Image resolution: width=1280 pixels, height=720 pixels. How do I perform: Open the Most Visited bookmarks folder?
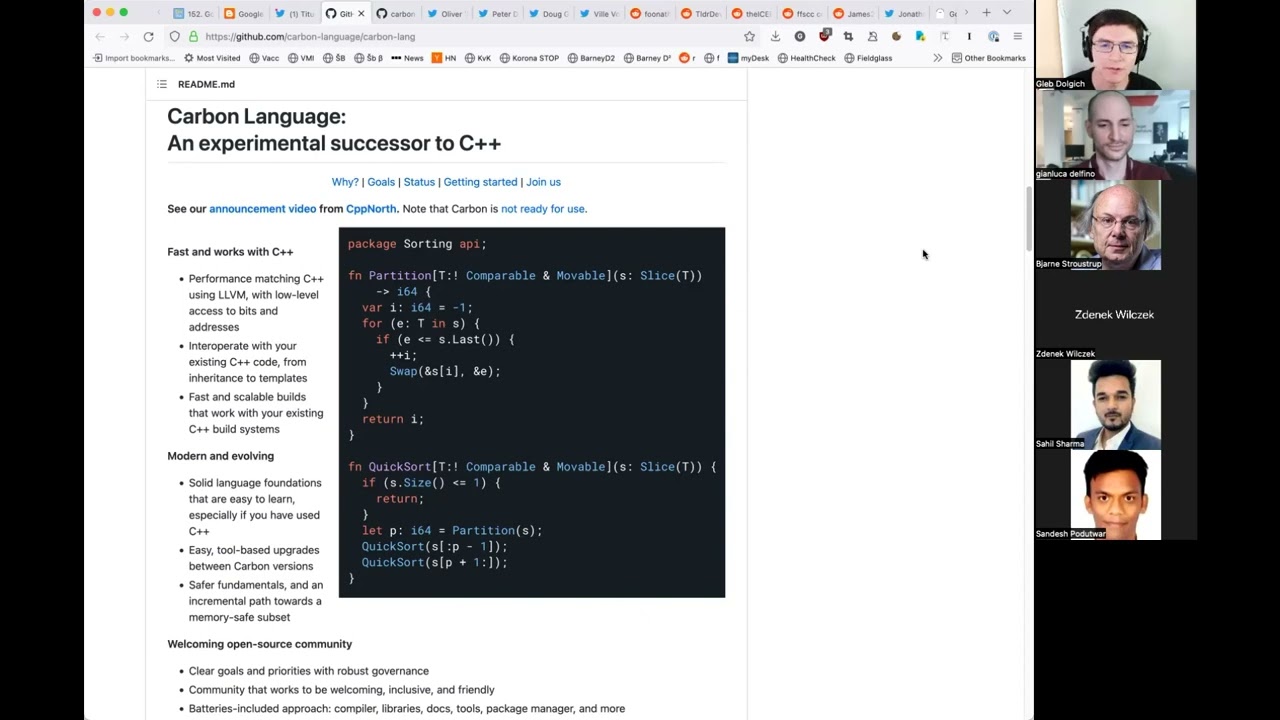(212, 58)
